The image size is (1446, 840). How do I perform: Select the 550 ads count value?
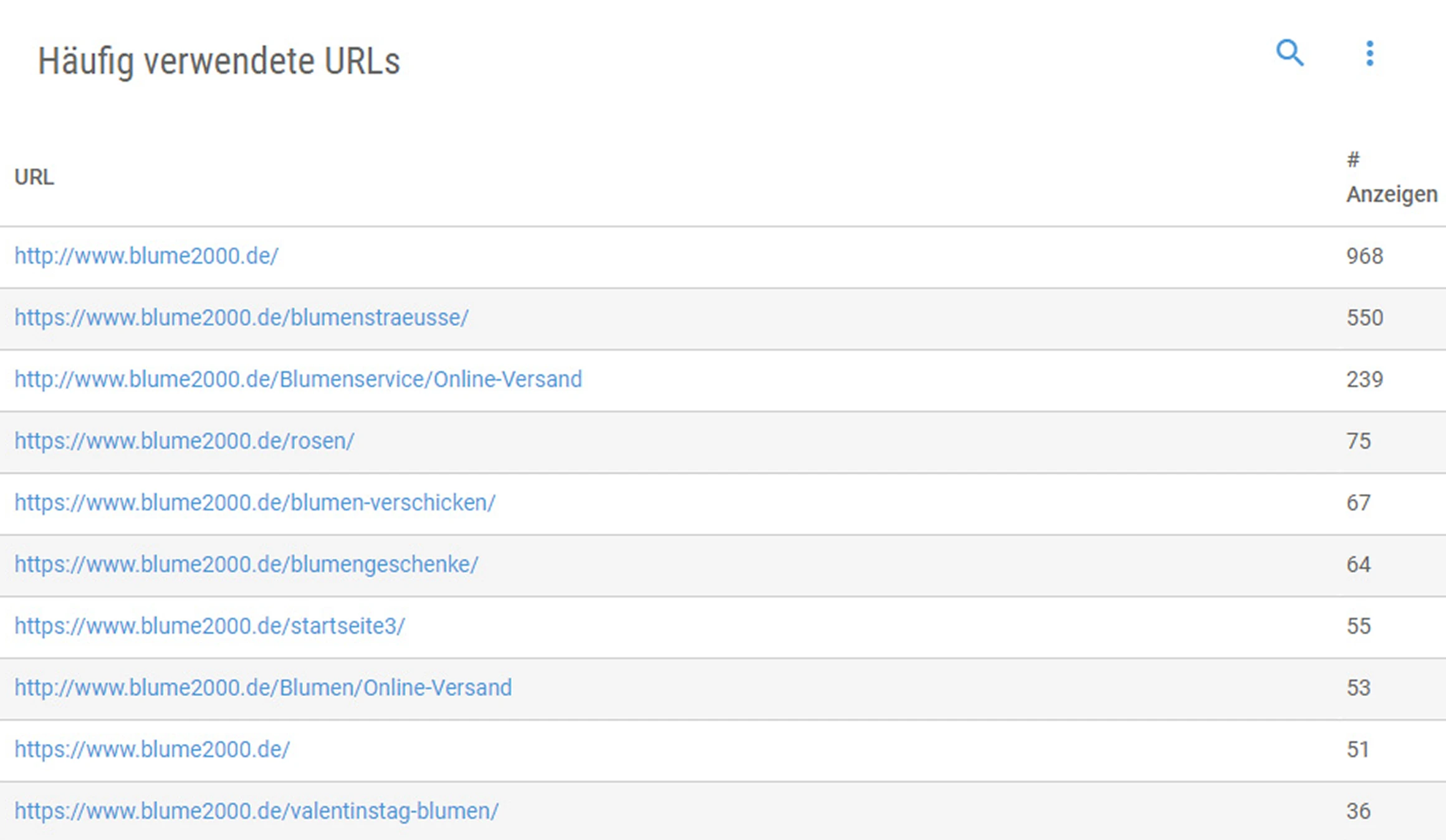(x=1364, y=318)
